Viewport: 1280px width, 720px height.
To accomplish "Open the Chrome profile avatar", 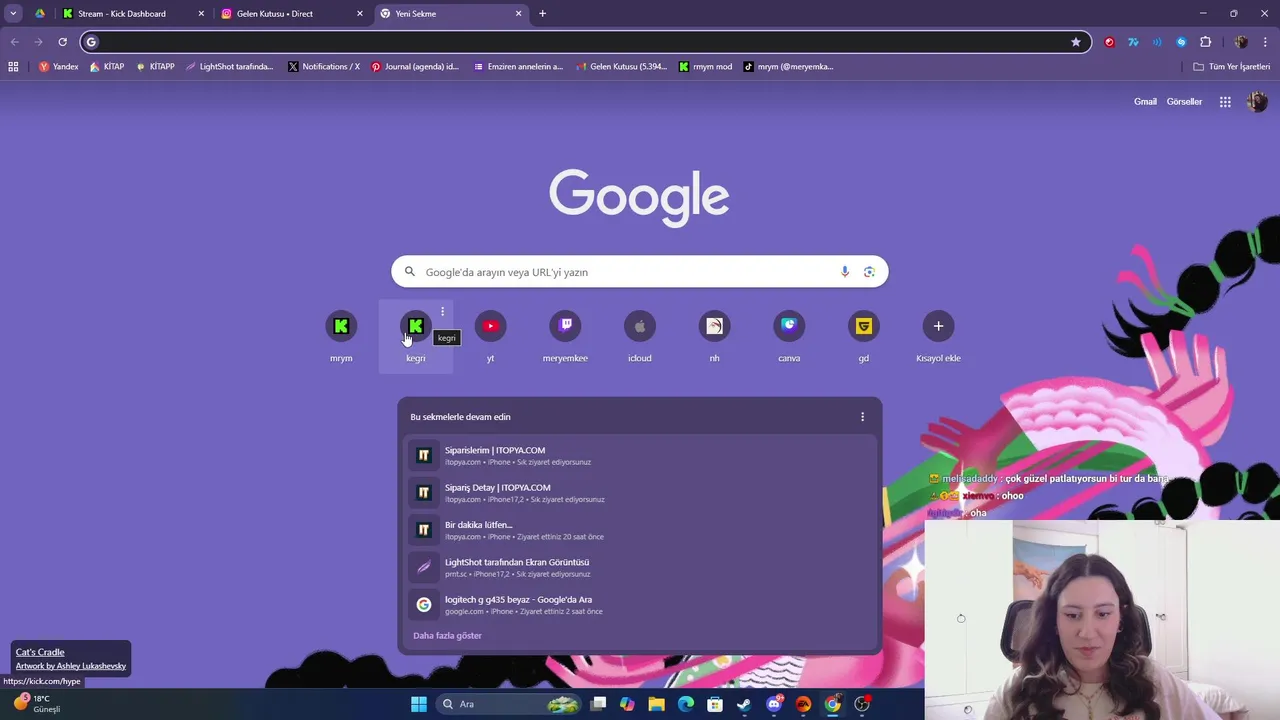I will [1241, 42].
